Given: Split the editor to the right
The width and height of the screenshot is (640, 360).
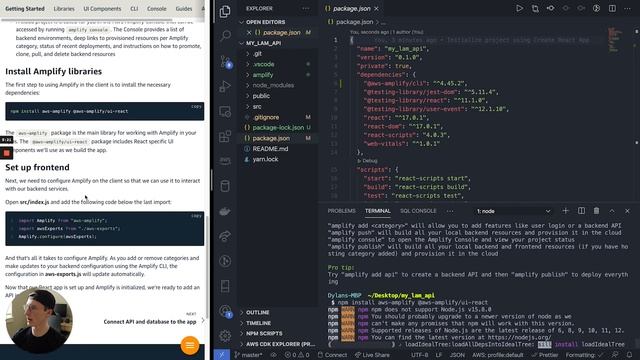Looking at the screenshot, I should [612, 8].
